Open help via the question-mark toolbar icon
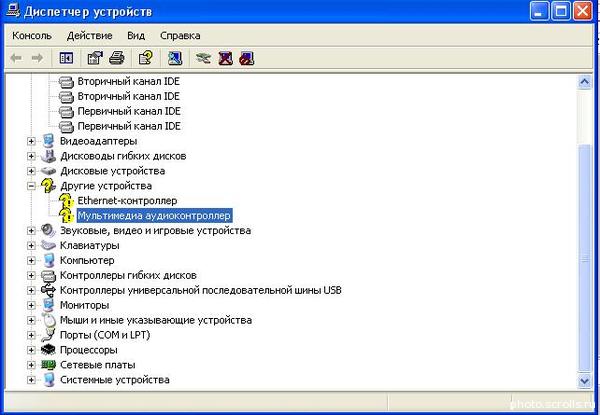Image resolution: width=600 pixels, height=415 pixels. click(146, 58)
